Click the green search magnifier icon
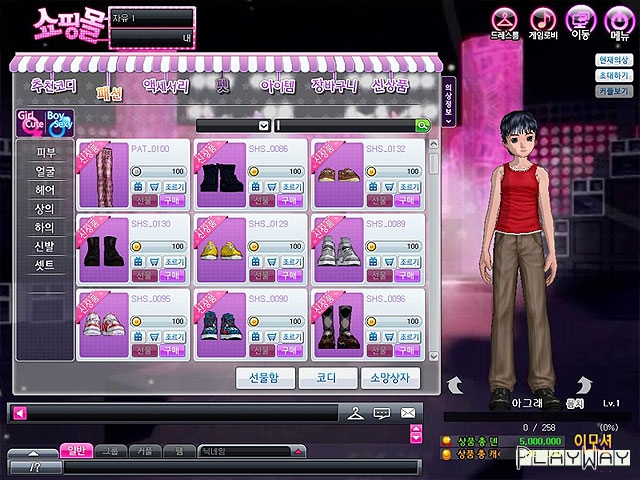The height and width of the screenshot is (480, 640). pos(423,125)
